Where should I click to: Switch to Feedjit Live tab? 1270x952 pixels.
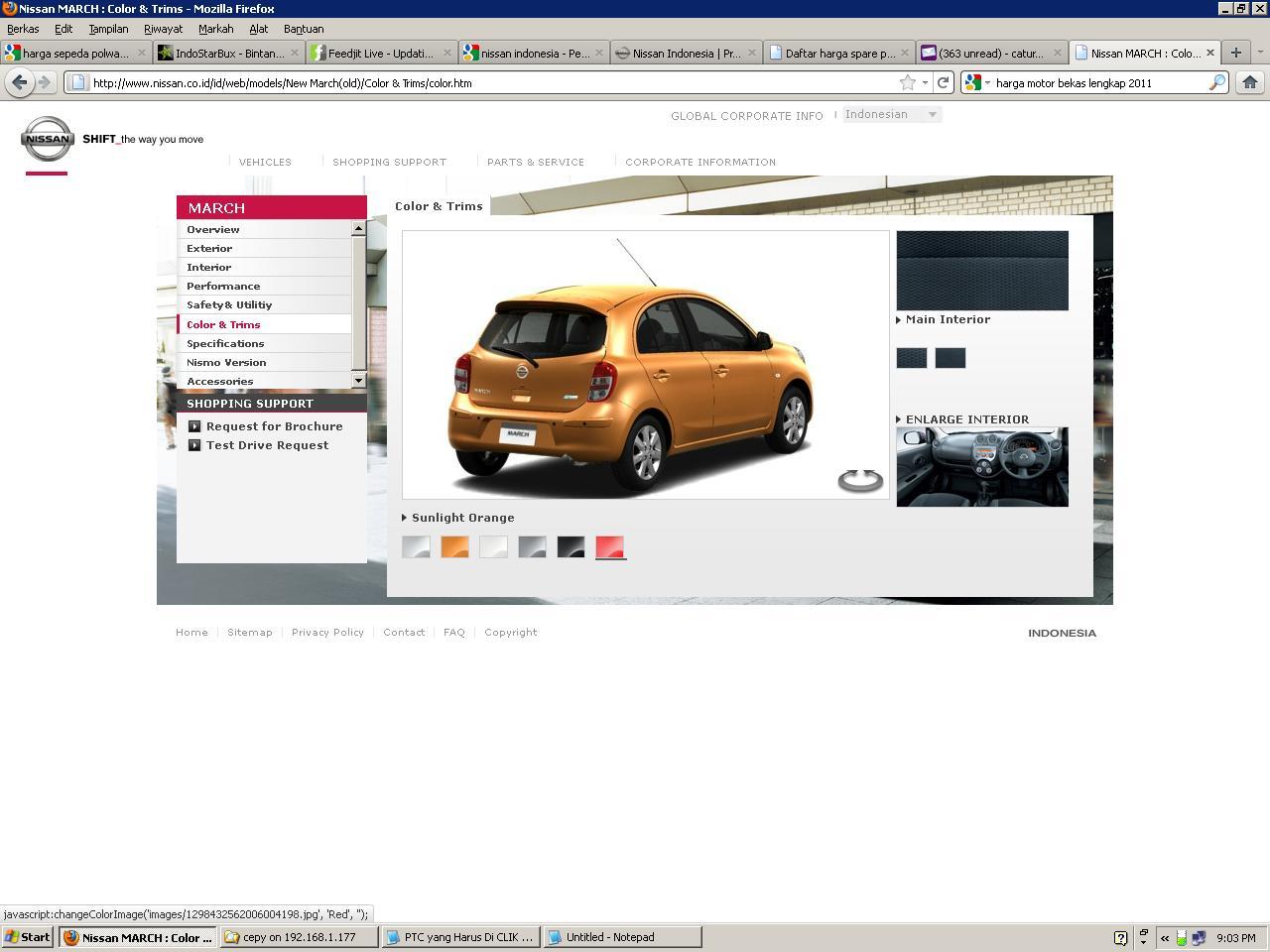click(x=382, y=53)
